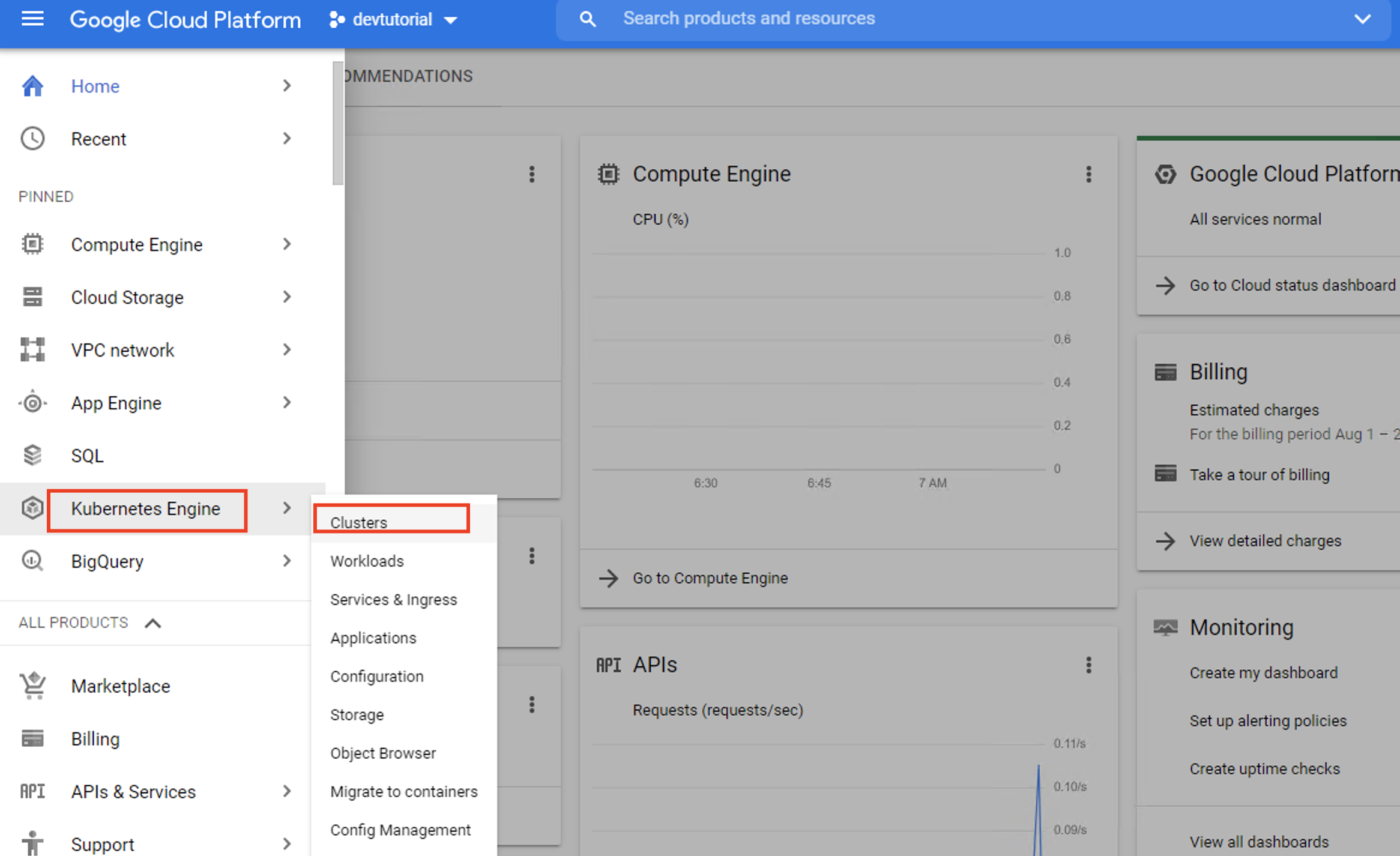Click the Compute Engine card chip icon
The width and height of the screenshot is (1400, 856).
tap(608, 174)
